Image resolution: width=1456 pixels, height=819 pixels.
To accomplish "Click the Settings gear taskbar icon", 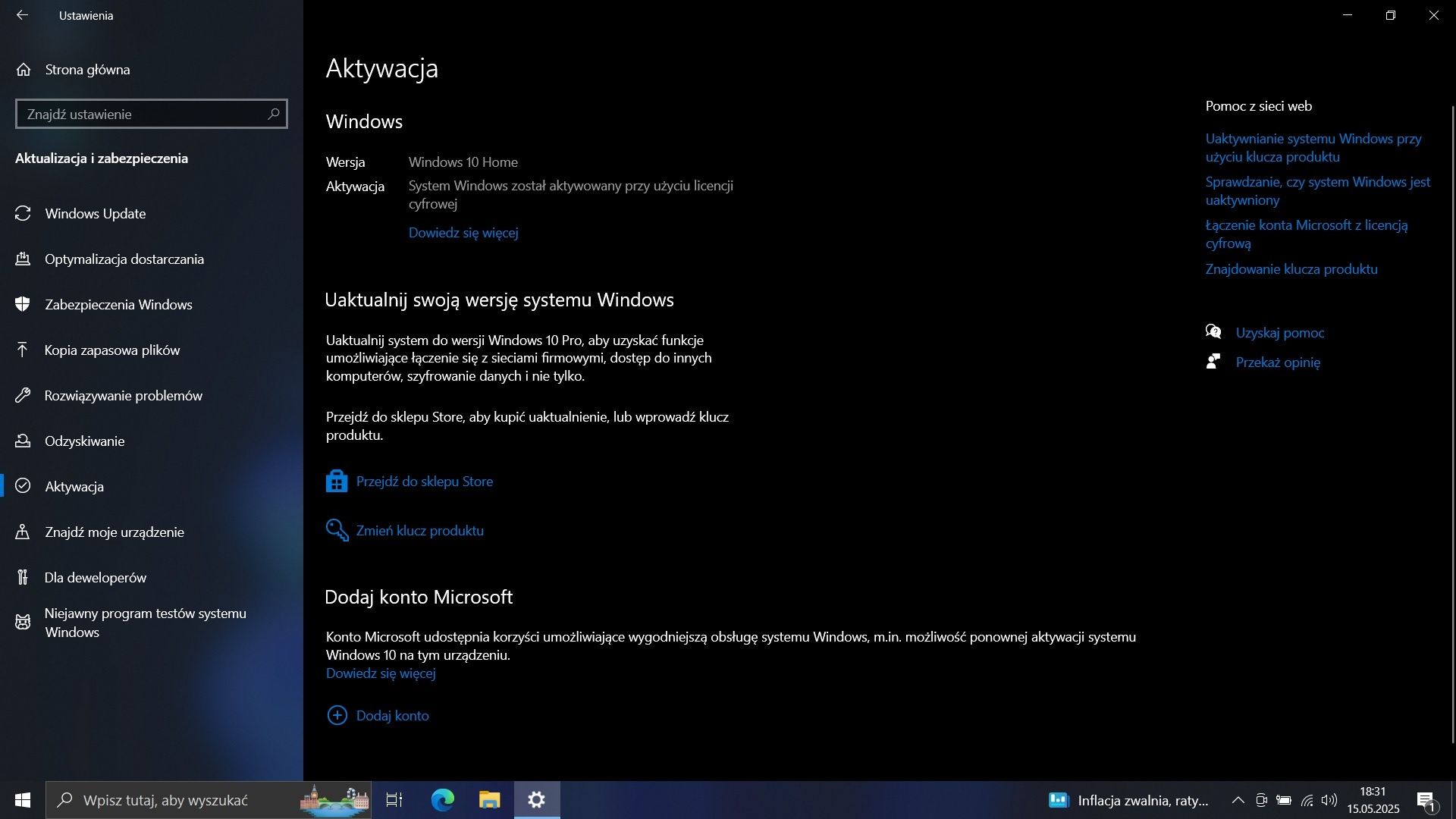I will click(x=537, y=800).
